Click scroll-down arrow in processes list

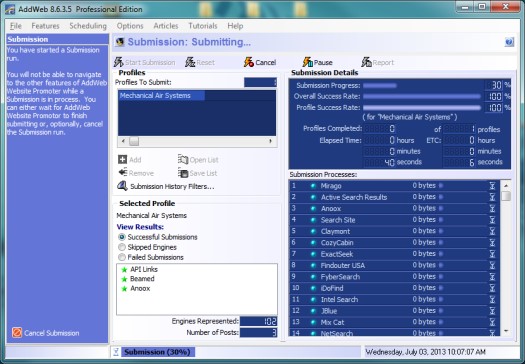tap(506, 331)
